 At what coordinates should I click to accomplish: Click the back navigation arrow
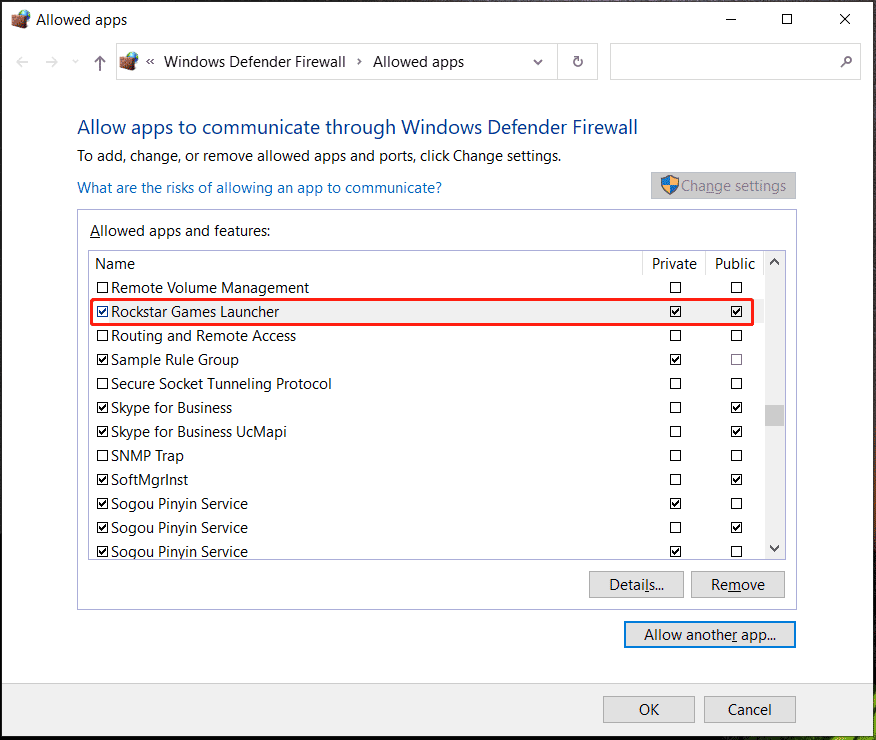(x=22, y=62)
